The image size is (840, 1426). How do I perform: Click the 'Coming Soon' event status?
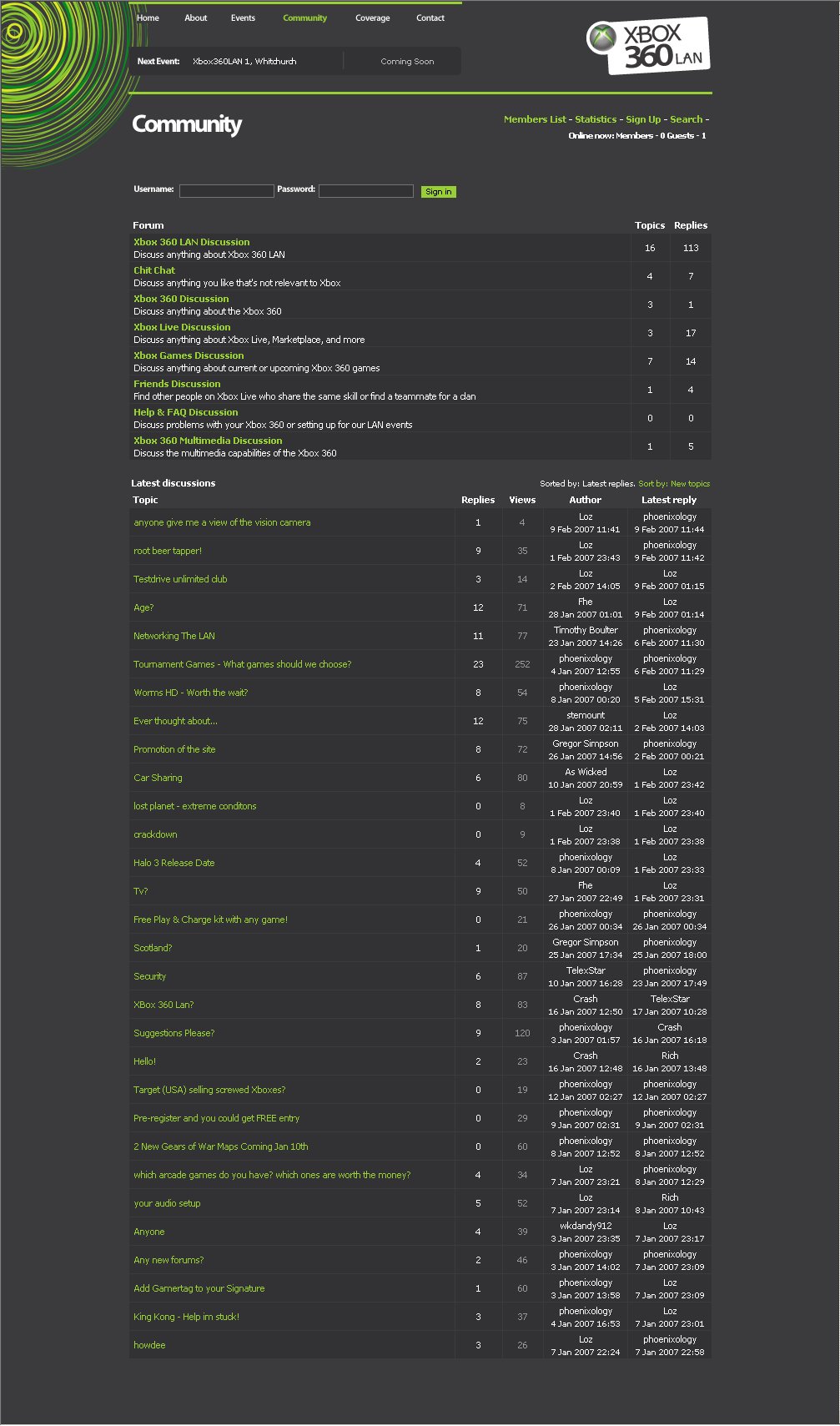pos(407,61)
